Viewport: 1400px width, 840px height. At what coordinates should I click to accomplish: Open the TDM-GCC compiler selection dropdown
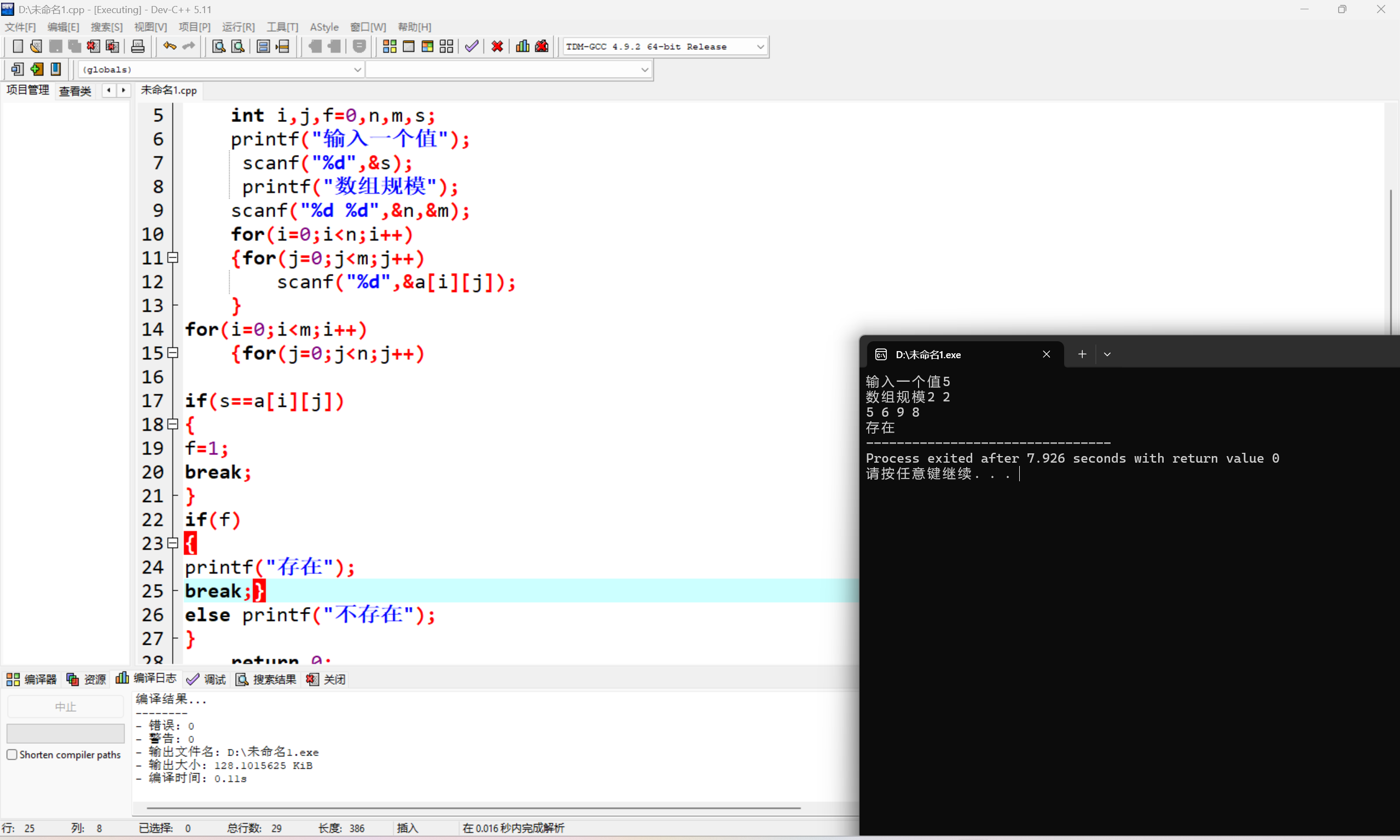pos(760,46)
